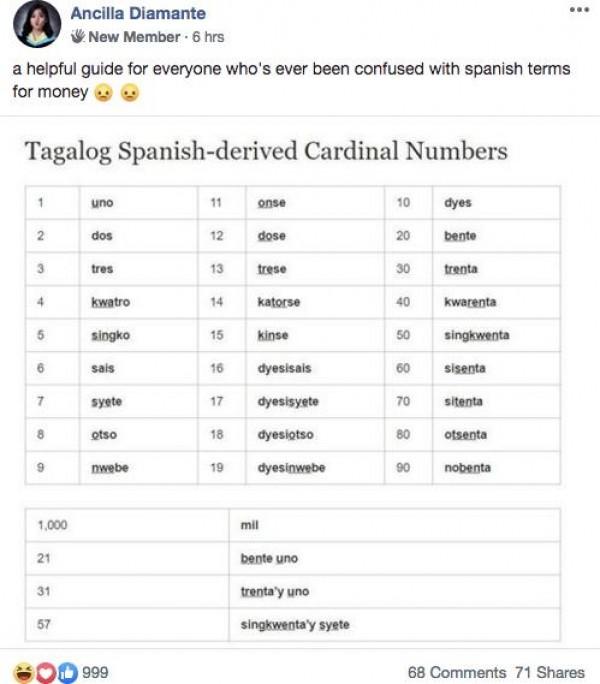600x684 pixels.
Task: Click the 'kwatro' entry in the image
Action: [110, 302]
